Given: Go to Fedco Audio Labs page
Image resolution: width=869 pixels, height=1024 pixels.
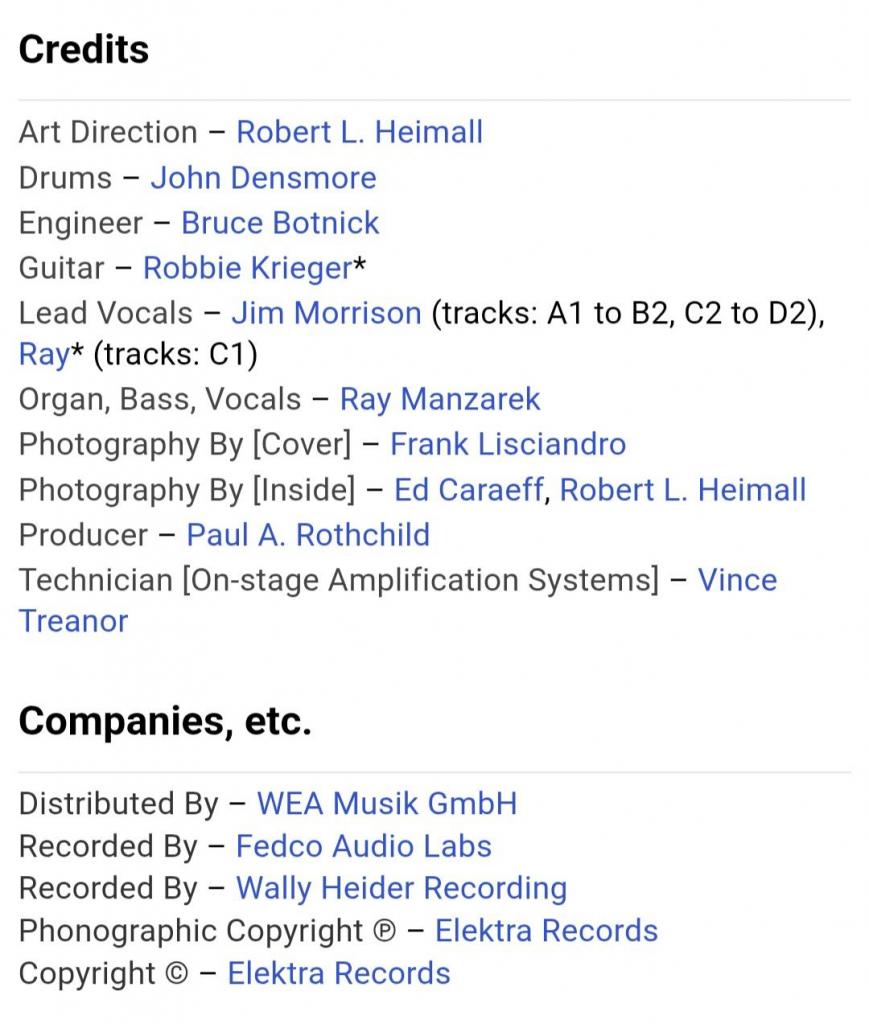Looking at the screenshot, I should tap(364, 846).
